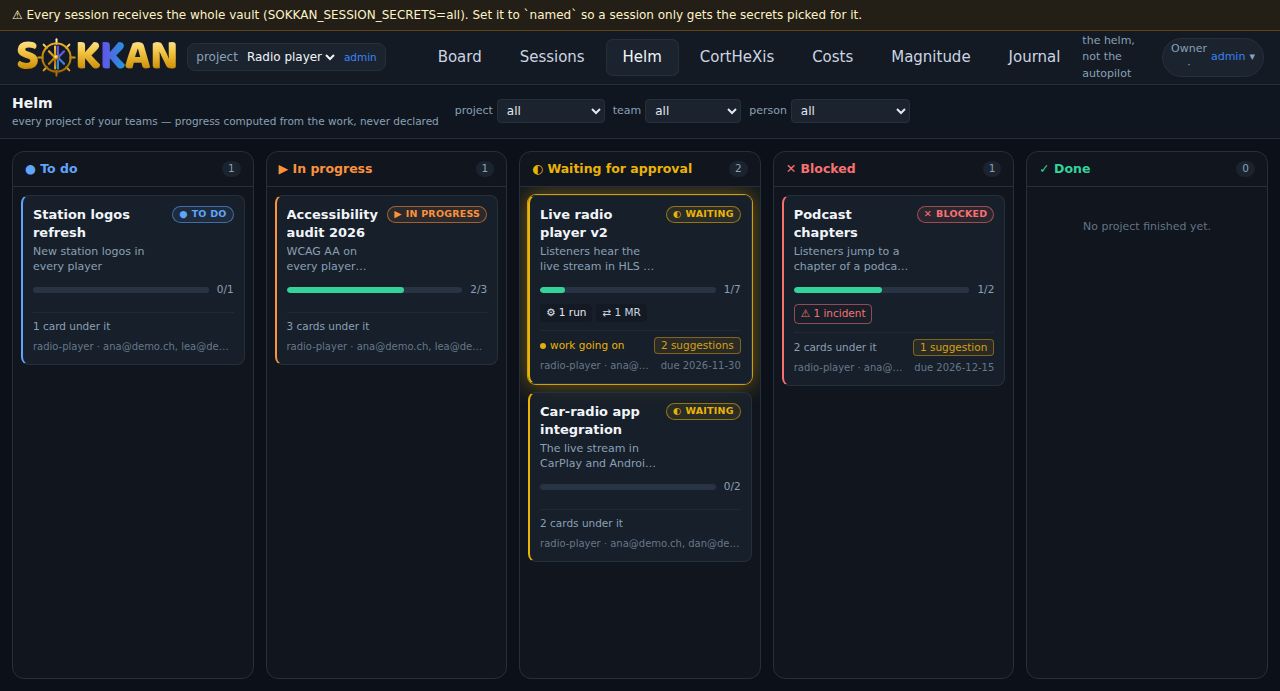Expand the project filter dropdown
The width and height of the screenshot is (1280, 691).
tap(551, 111)
